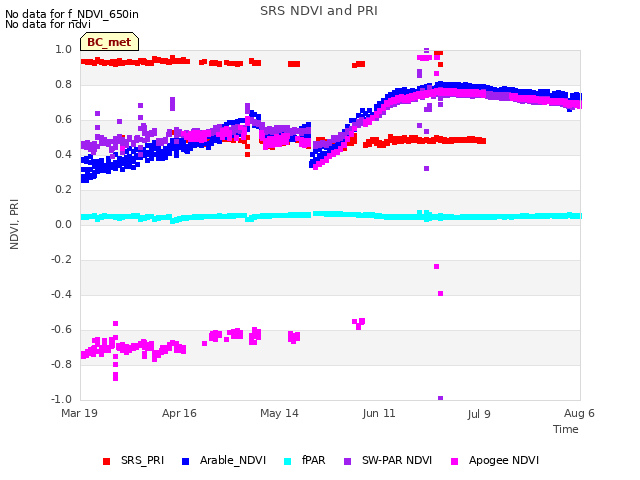
Task: Click the Jun 11 x-axis label
Action: coord(379,413)
